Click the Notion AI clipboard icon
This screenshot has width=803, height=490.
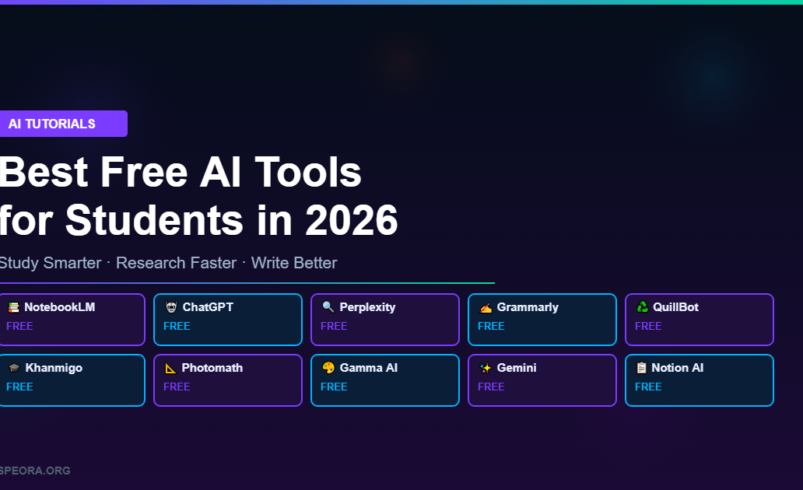(x=641, y=368)
